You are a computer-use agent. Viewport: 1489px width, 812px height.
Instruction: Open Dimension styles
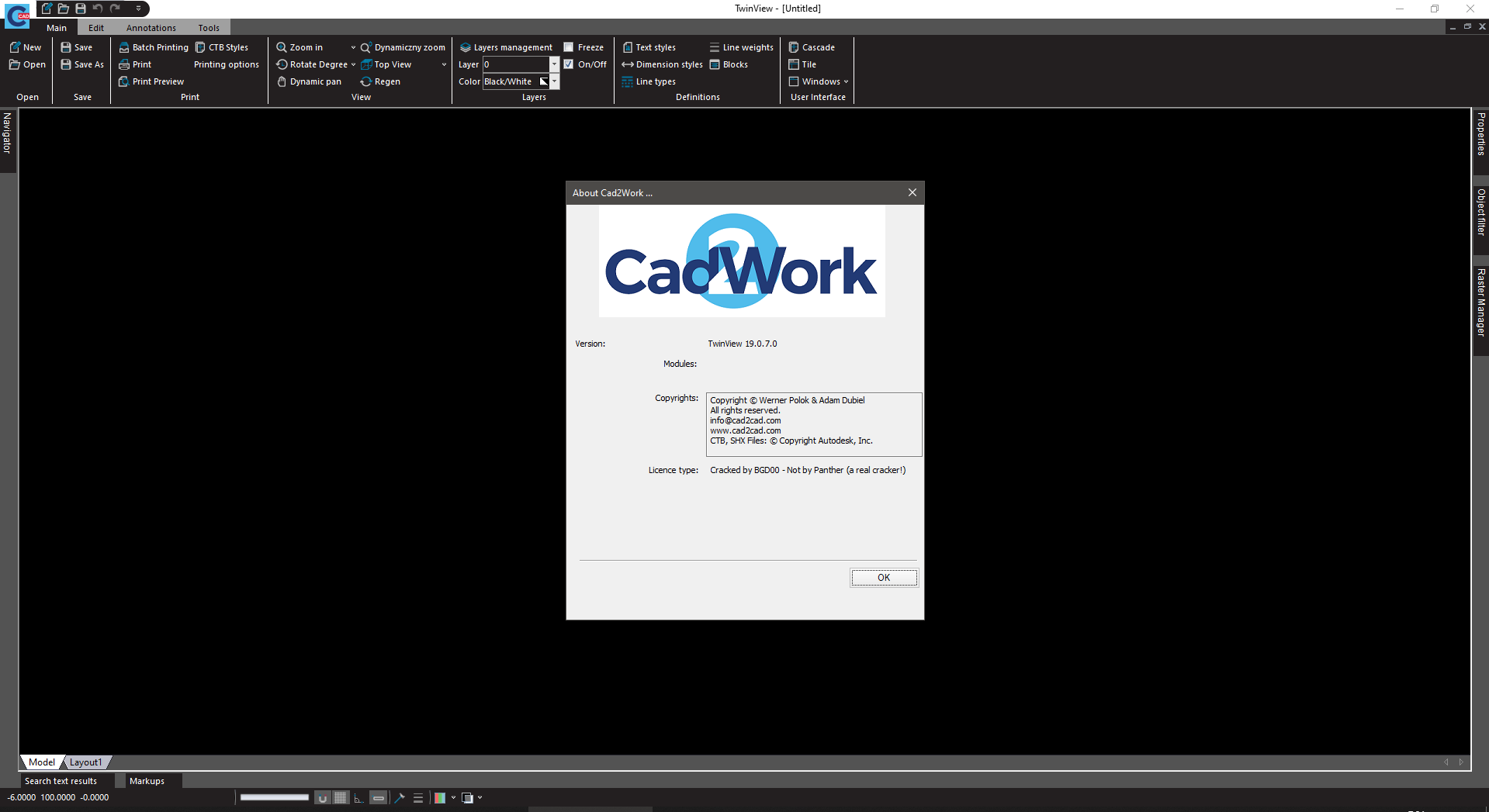(662, 64)
